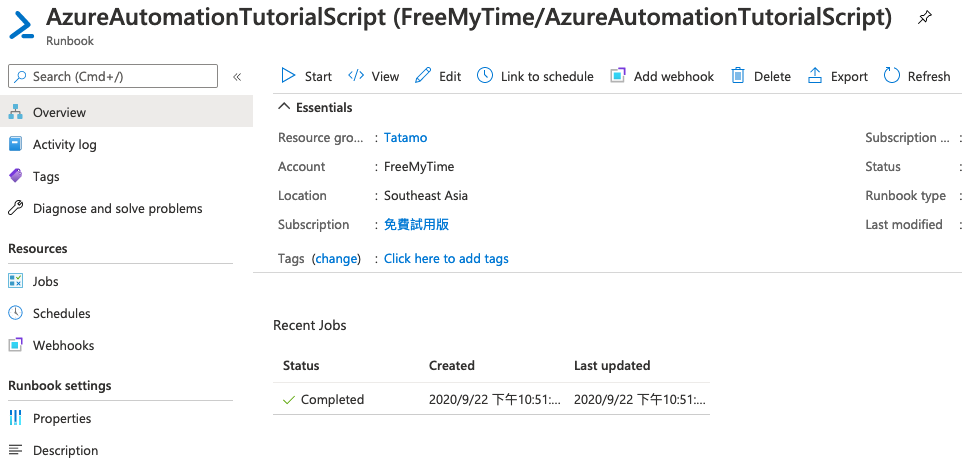Click the Delete toolbar label
The width and height of the screenshot is (962, 473).
click(772, 77)
